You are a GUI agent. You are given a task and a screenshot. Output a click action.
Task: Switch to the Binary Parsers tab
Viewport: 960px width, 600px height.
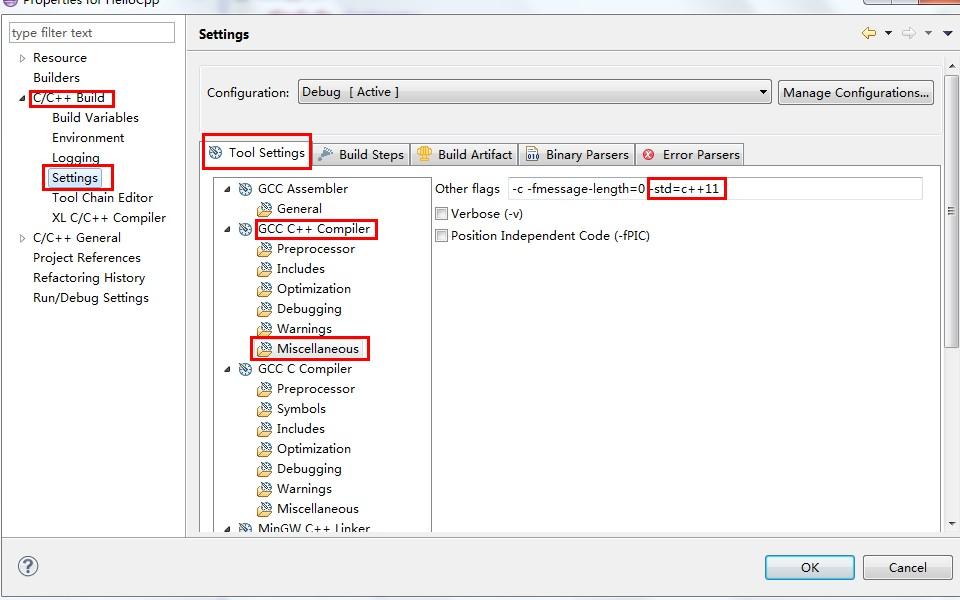tap(577, 154)
